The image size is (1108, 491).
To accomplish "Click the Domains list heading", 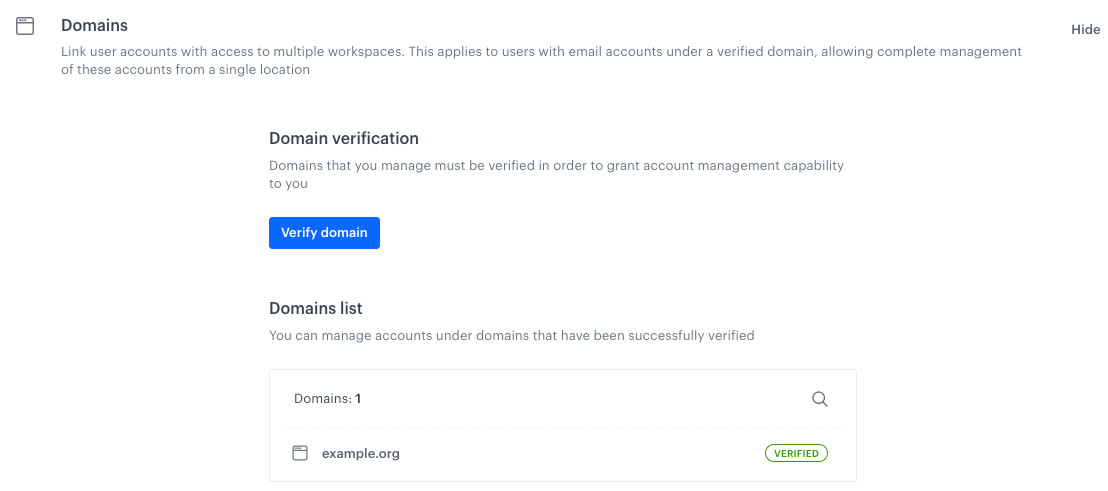I will click(x=316, y=309).
